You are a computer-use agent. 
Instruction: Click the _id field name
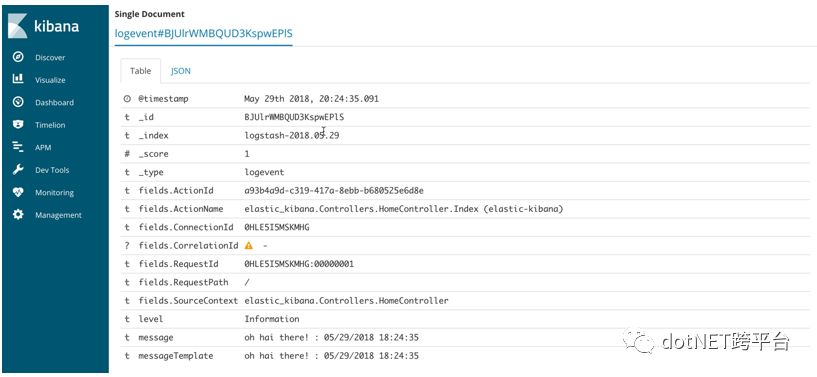click(145, 117)
